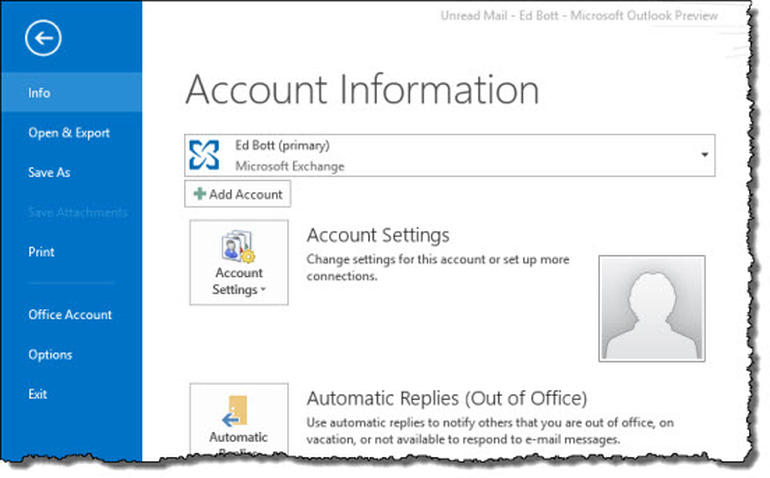Open the Open & Export section
Image resolution: width=770 pixels, height=478 pixels.
[71, 133]
